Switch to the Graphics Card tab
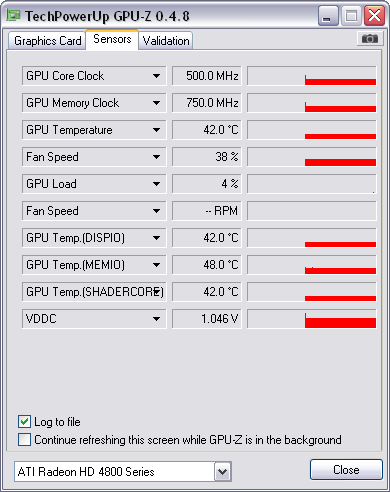Viewport: 390px width, 492px height. click(47, 41)
